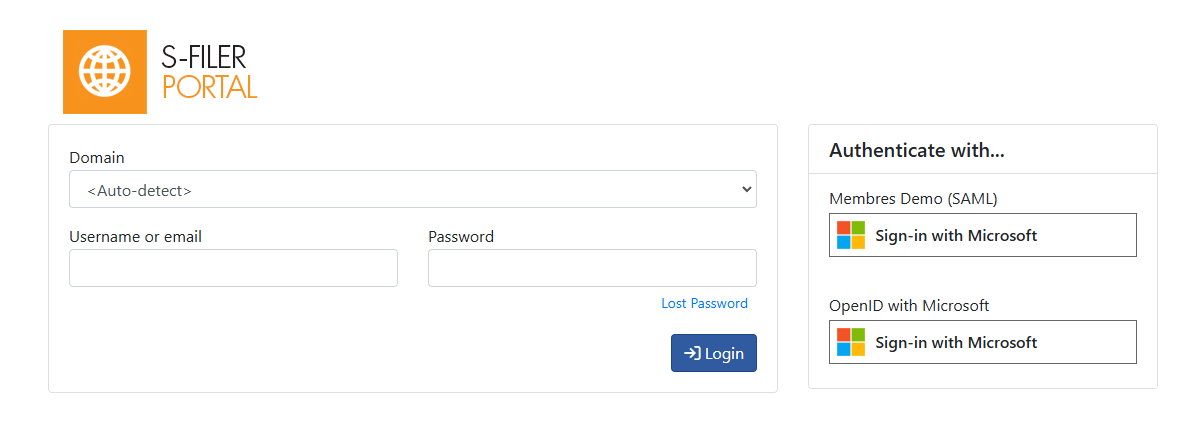Expand the Domain dropdown chevron arrow
This screenshot has height=431, width=1196.
[746, 189]
